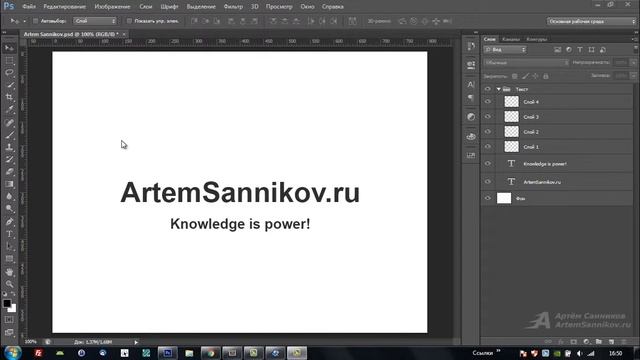Open the Файл menu
Screen dimensions: 640x360
coord(29,7)
